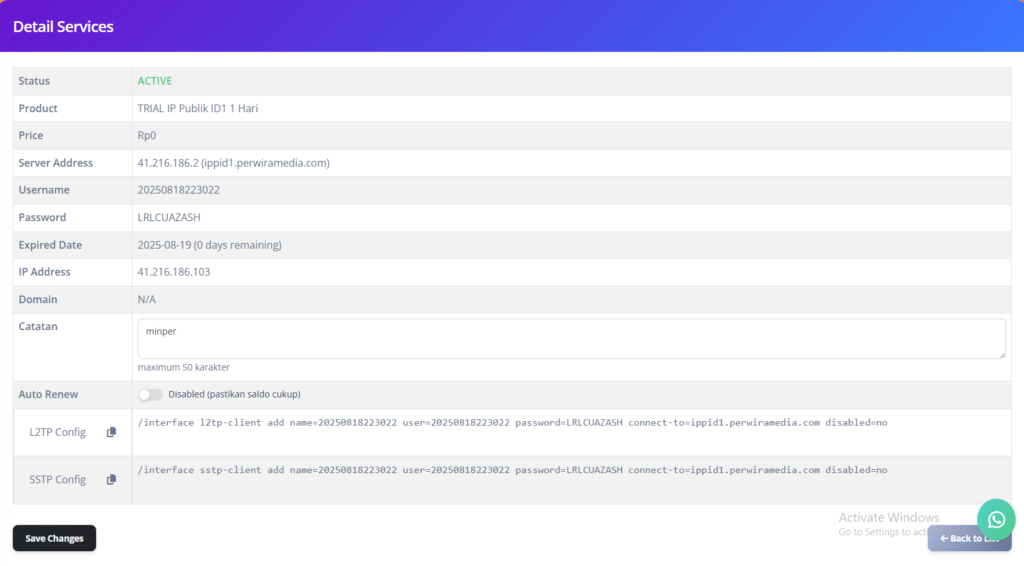Go back using Back to List button
Viewport: 1024px width, 566px height.
[968, 538]
